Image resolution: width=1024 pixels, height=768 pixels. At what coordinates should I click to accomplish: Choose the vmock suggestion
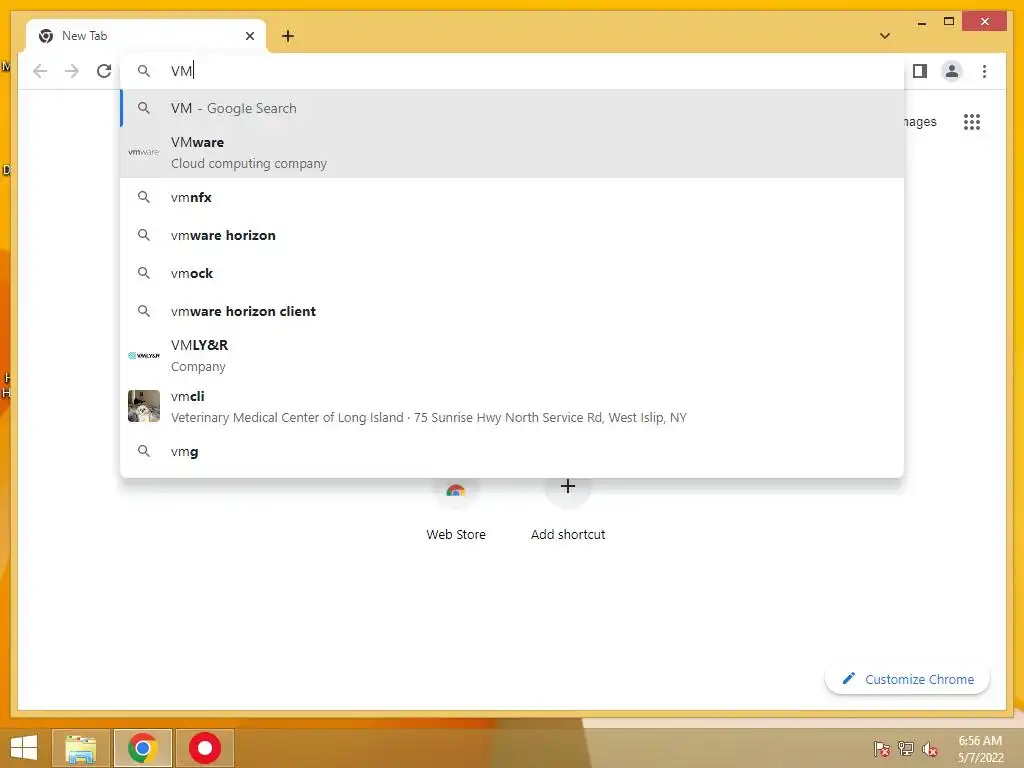point(512,273)
